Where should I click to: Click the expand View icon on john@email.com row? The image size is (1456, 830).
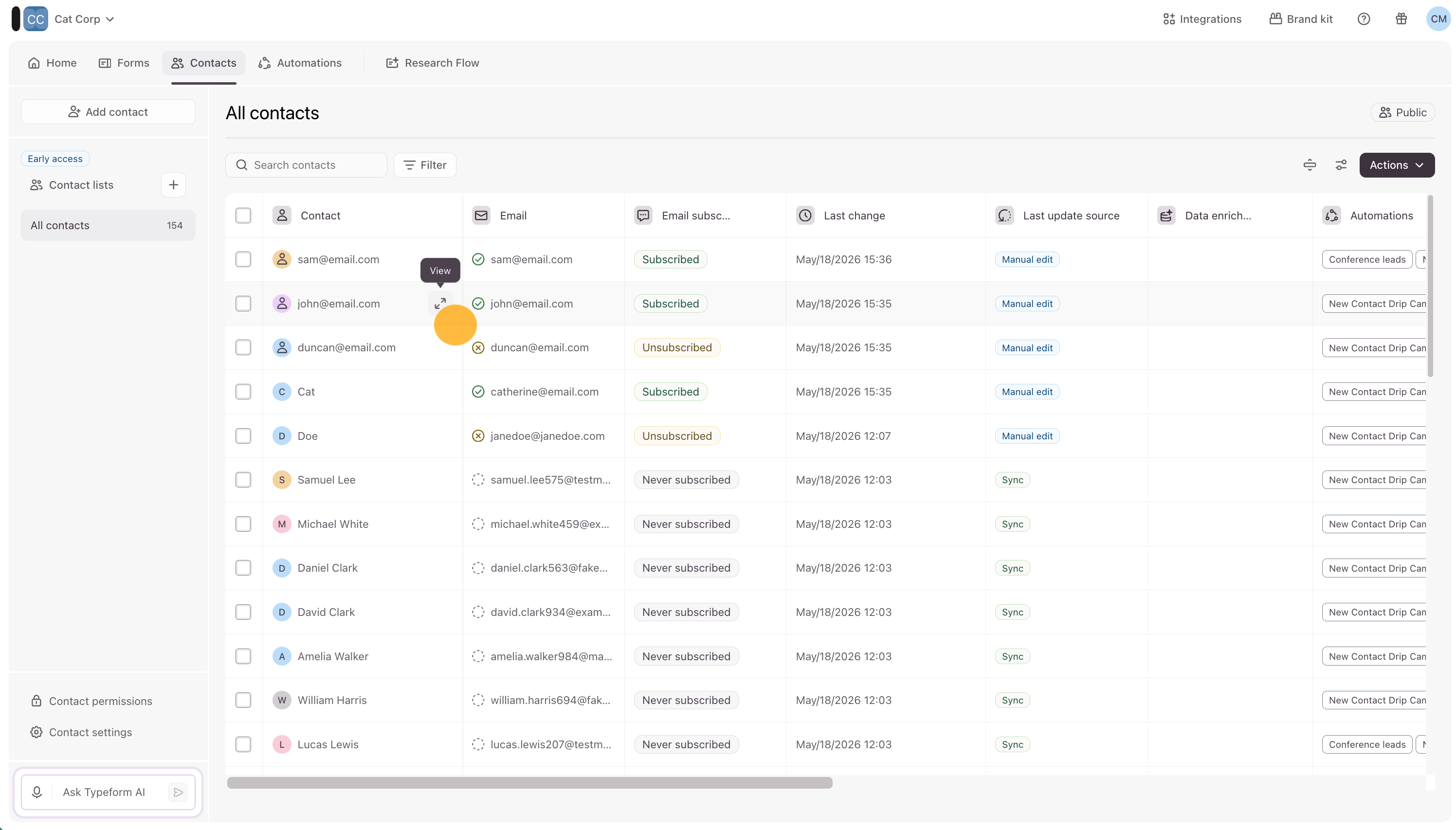[440, 303]
